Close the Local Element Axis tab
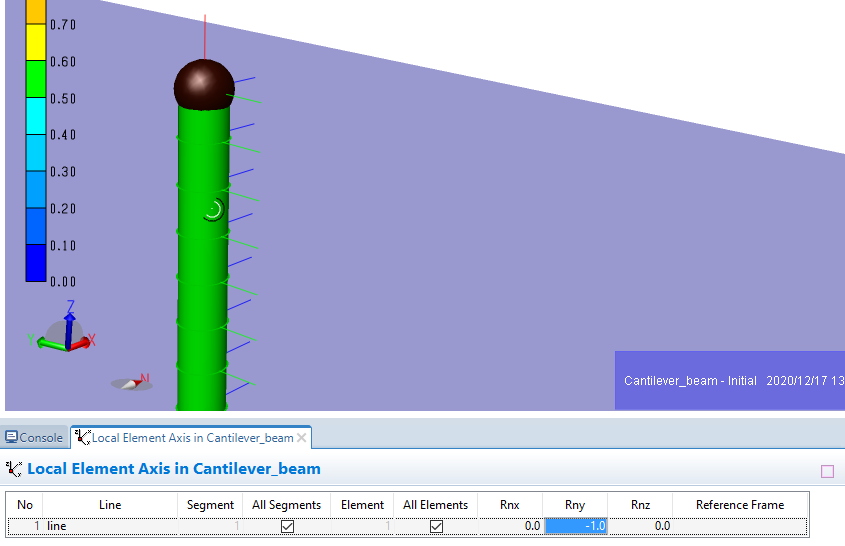The width and height of the screenshot is (845, 546). (302, 438)
